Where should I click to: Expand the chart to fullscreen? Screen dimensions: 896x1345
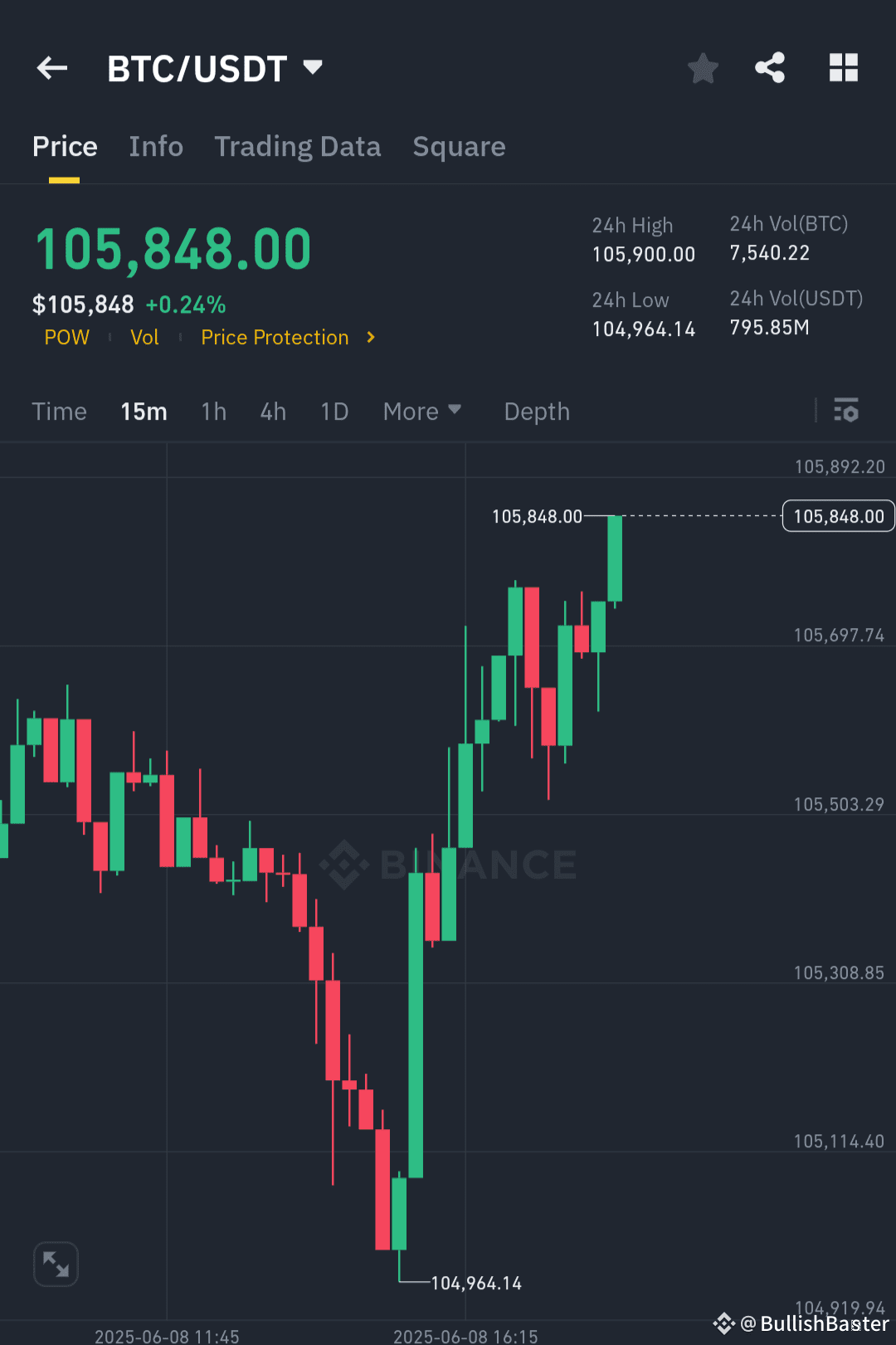56,1264
